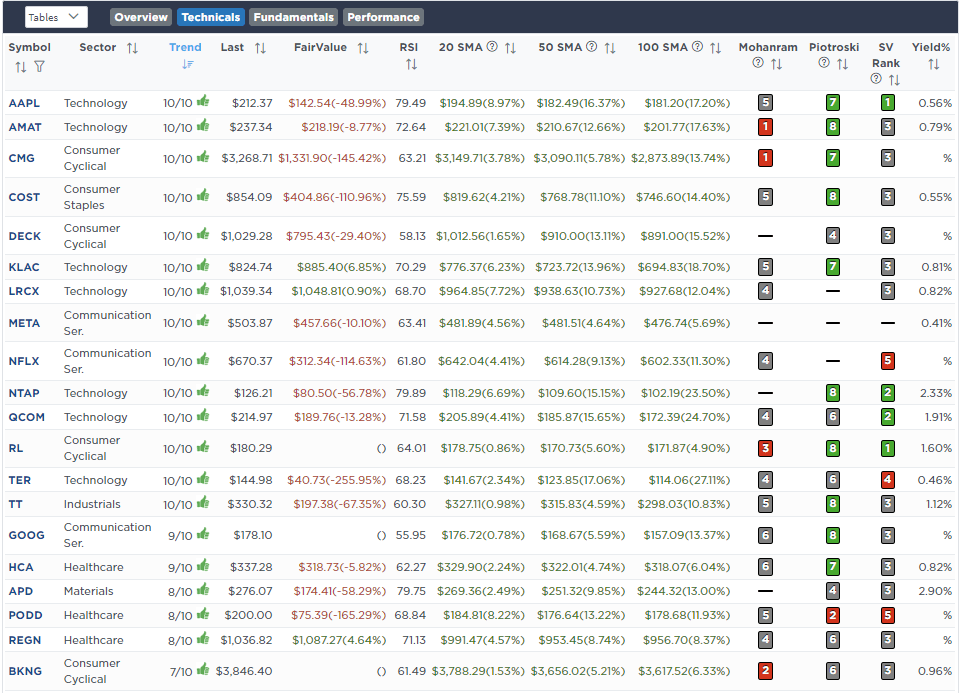Open the BKNG symbol link

click(25, 671)
